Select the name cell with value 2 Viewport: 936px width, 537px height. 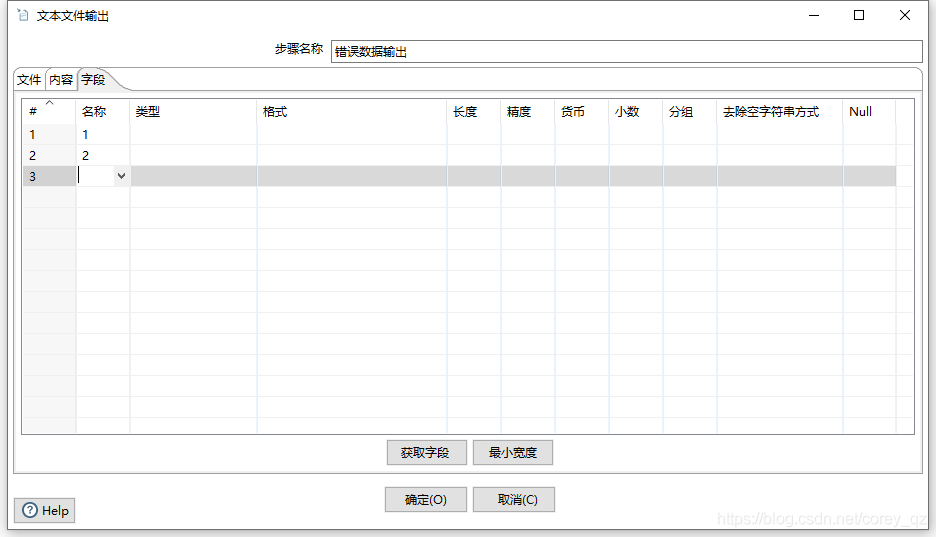pos(103,155)
